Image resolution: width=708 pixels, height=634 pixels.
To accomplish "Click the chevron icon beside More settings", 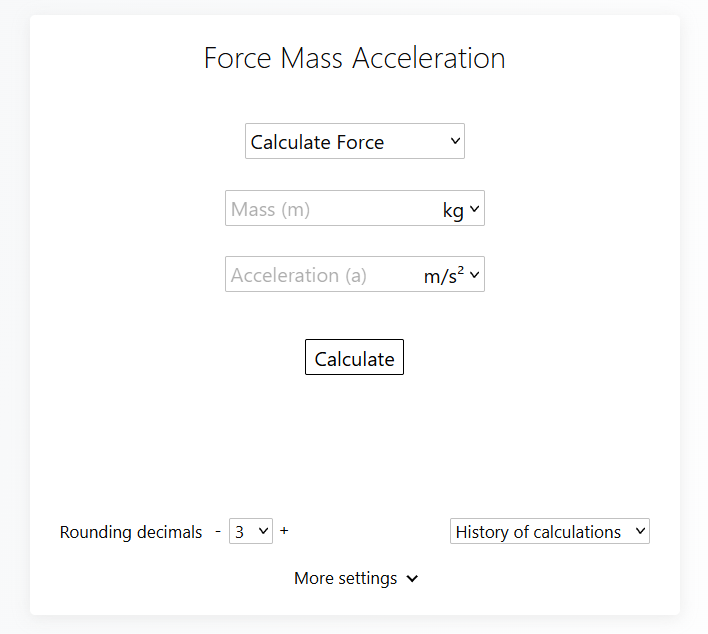I will (x=412, y=579).
